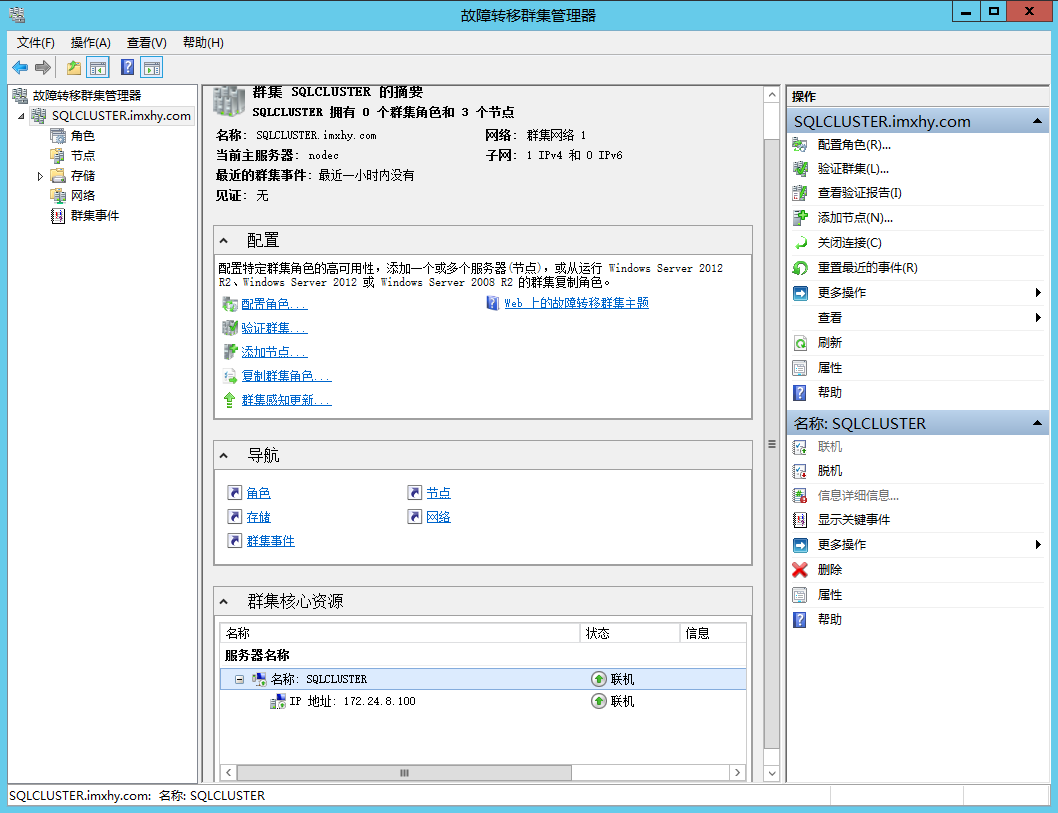The image size is (1058, 813).
Task: Click 查看验证报告(I) action
Action: point(859,193)
